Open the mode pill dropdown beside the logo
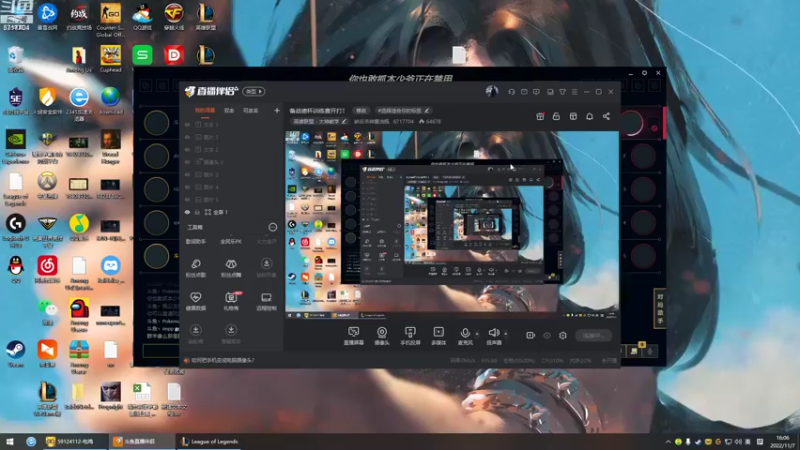Image resolution: width=800 pixels, height=450 pixels. pos(254,91)
